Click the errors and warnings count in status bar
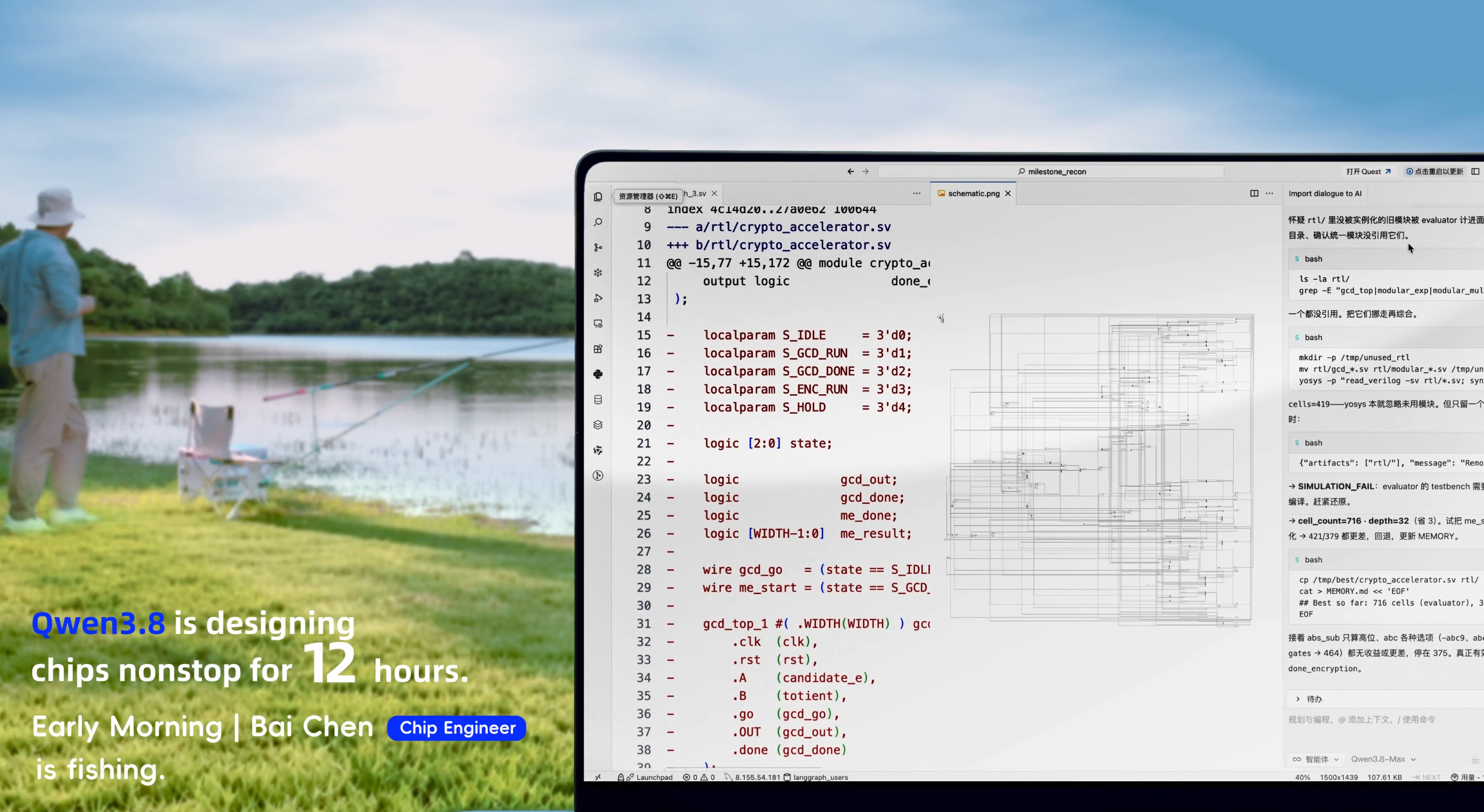This screenshot has height=812, width=1484. click(699, 778)
